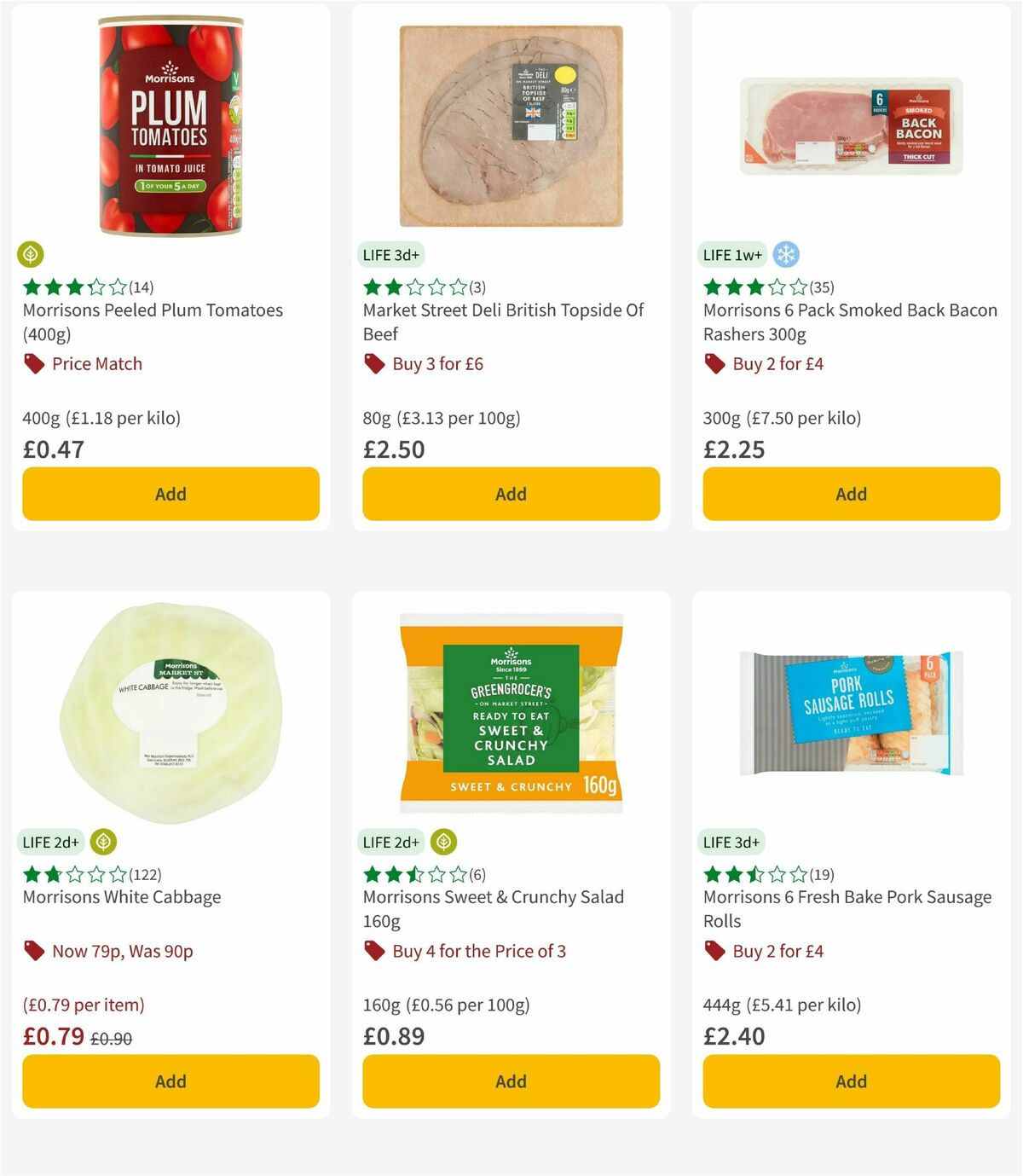Expand the LIFE 2d+ badge on the salad
Image resolution: width=1023 pixels, height=1176 pixels.
point(390,842)
